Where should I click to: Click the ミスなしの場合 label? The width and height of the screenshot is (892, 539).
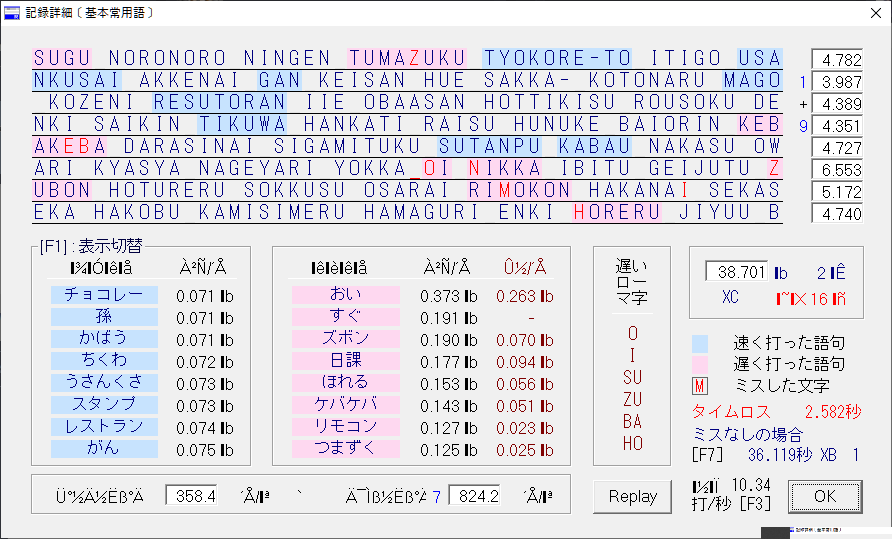747,435
